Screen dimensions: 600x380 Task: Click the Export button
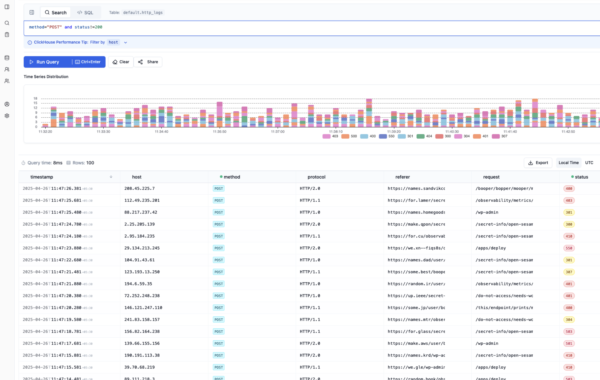coord(538,163)
